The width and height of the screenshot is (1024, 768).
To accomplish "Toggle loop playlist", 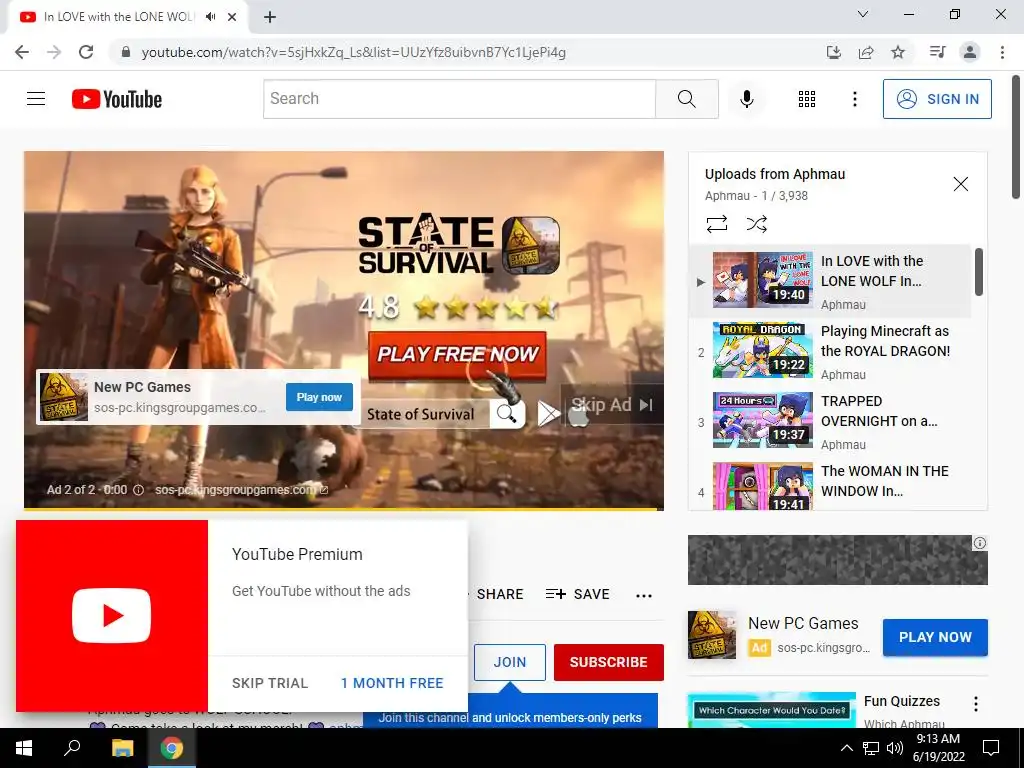I will click(716, 224).
